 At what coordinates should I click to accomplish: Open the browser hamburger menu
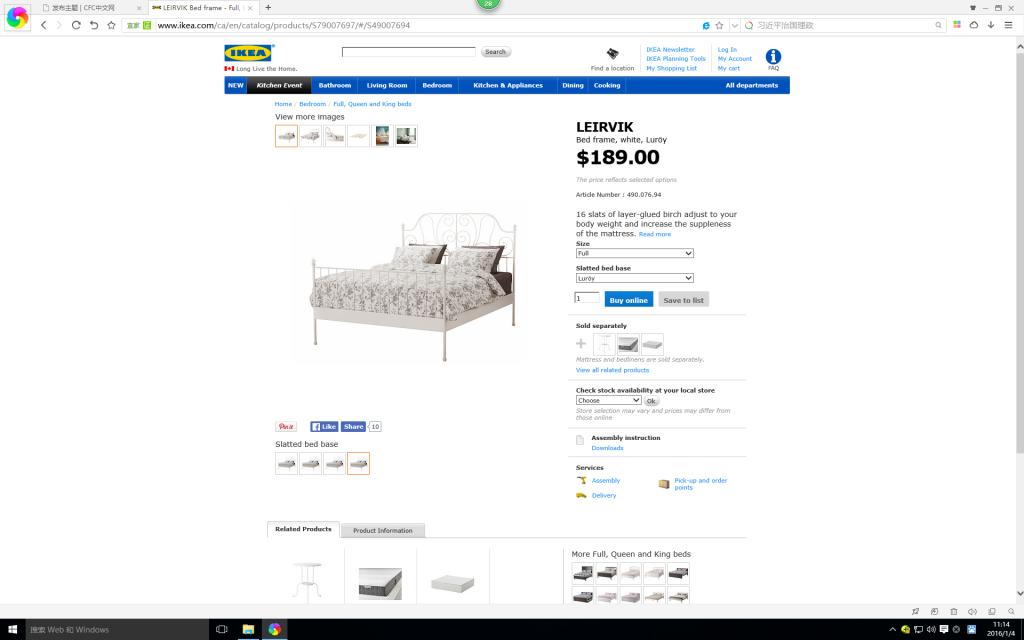(1008, 25)
